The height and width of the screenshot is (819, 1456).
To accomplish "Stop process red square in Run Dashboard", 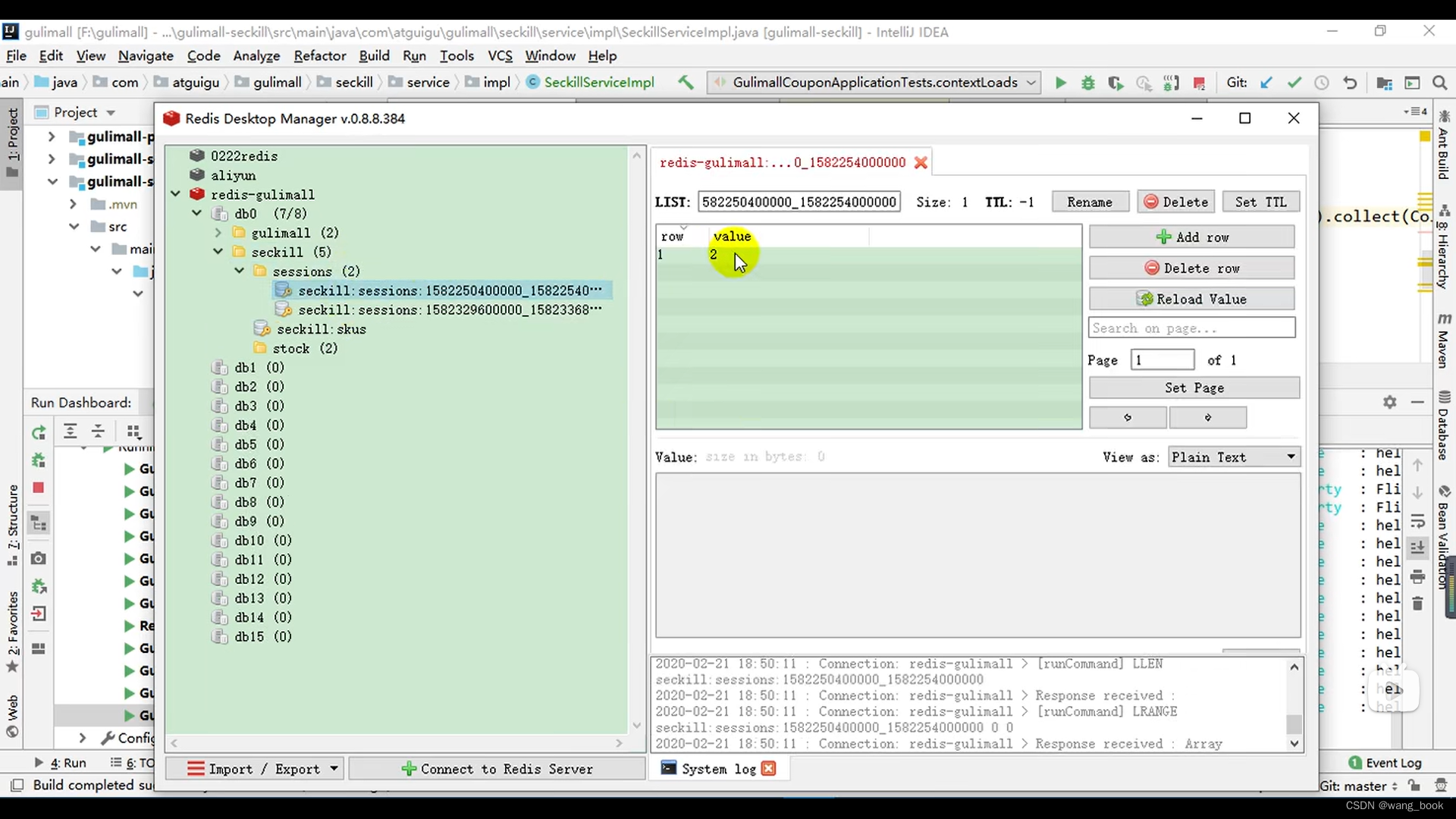I will (39, 488).
